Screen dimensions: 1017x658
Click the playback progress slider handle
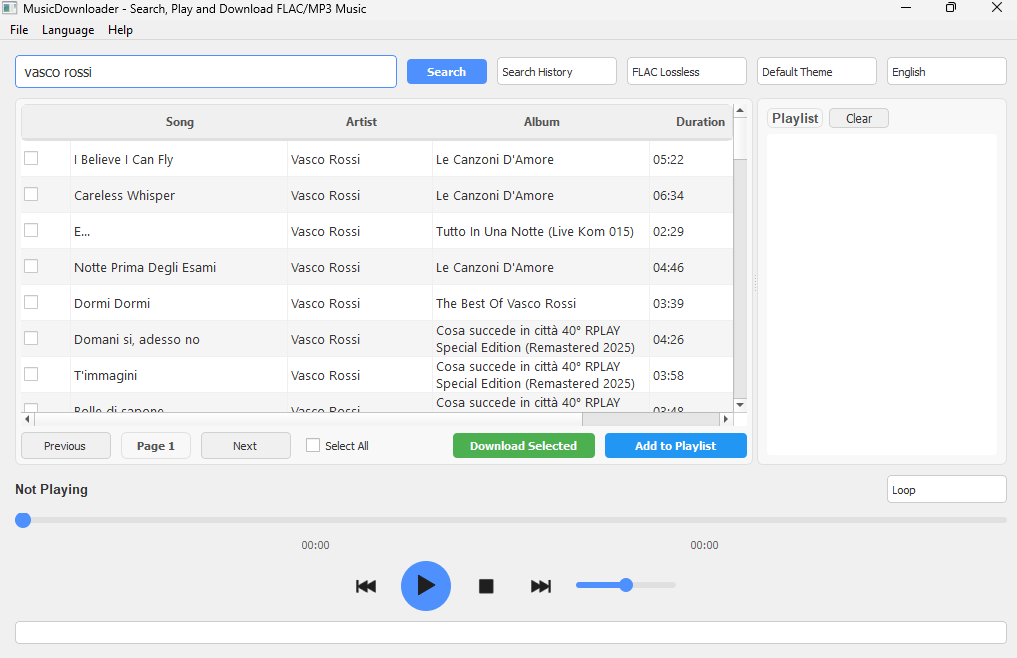23,520
